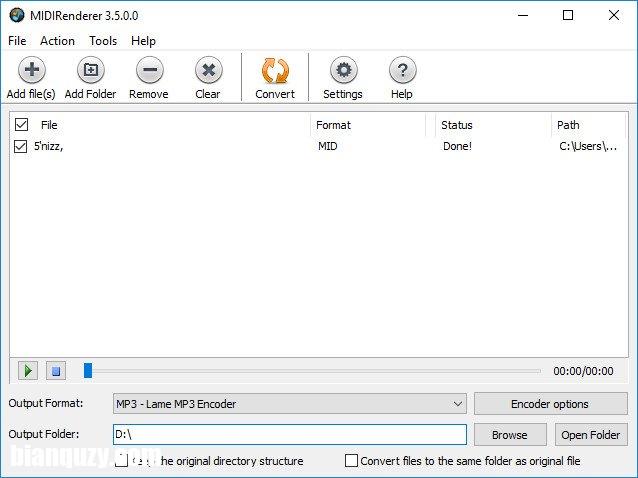638x478 pixels.
Task: Select the 5'nizz, file row name
Action: [48, 146]
